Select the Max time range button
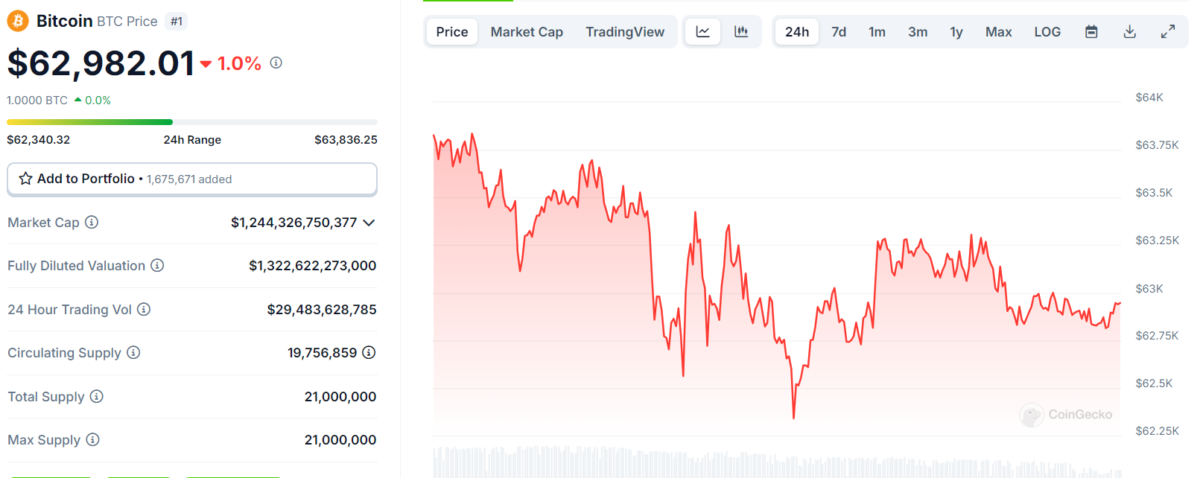 pyautogui.click(x=998, y=32)
